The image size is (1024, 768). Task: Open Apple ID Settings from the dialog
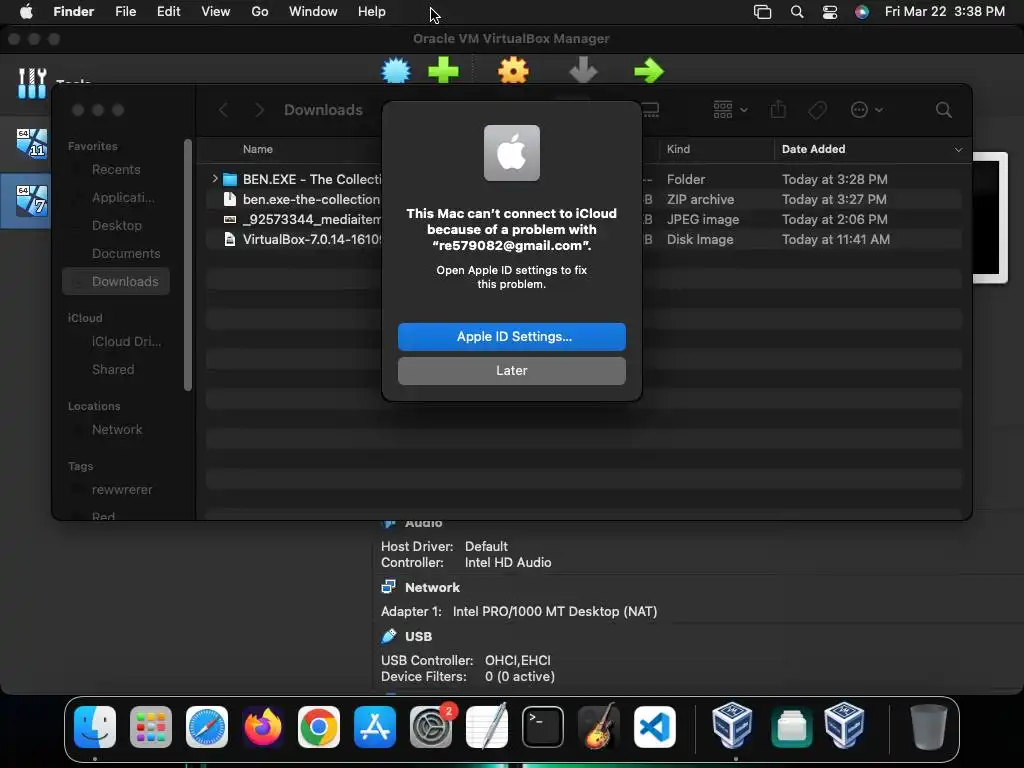tap(511, 336)
